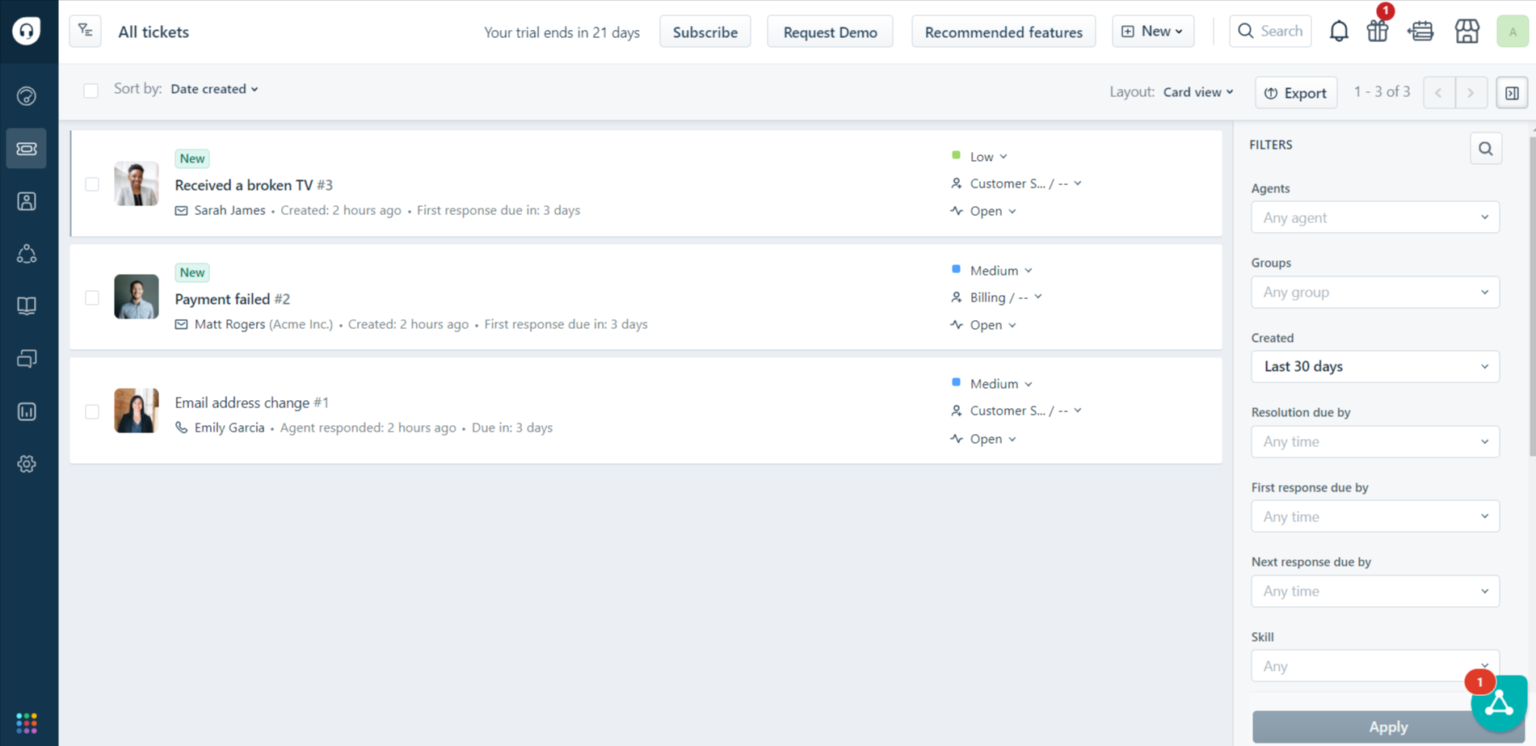Image resolution: width=1536 pixels, height=746 pixels.
Task: Select the Tickets icon in the sidebar
Action: (27, 148)
